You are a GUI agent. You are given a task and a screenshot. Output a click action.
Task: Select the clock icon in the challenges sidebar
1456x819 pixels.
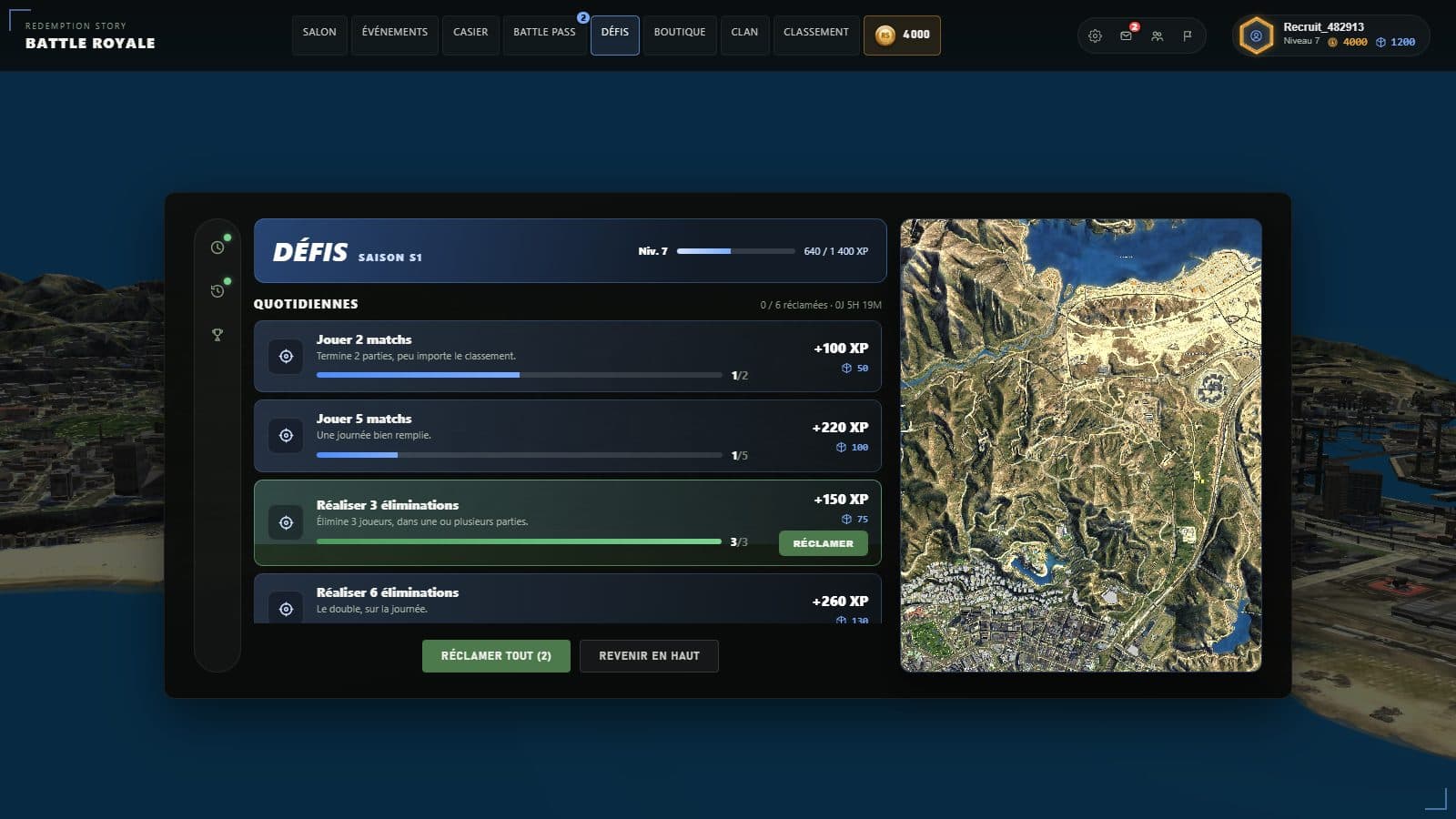click(x=217, y=248)
